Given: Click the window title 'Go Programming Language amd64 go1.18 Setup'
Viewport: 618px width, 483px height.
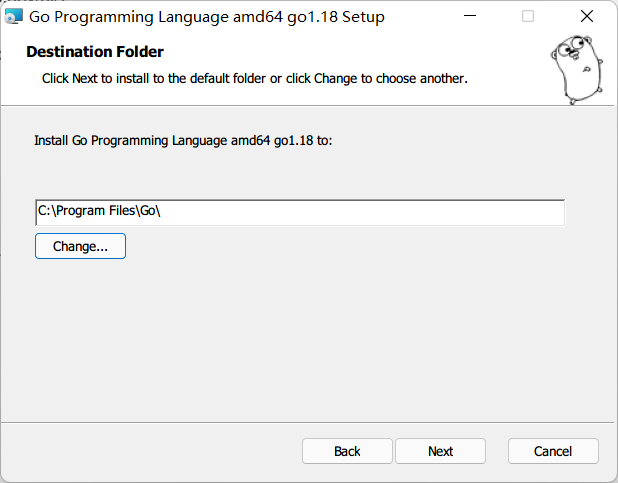Looking at the screenshot, I should pyautogui.click(x=207, y=17).
